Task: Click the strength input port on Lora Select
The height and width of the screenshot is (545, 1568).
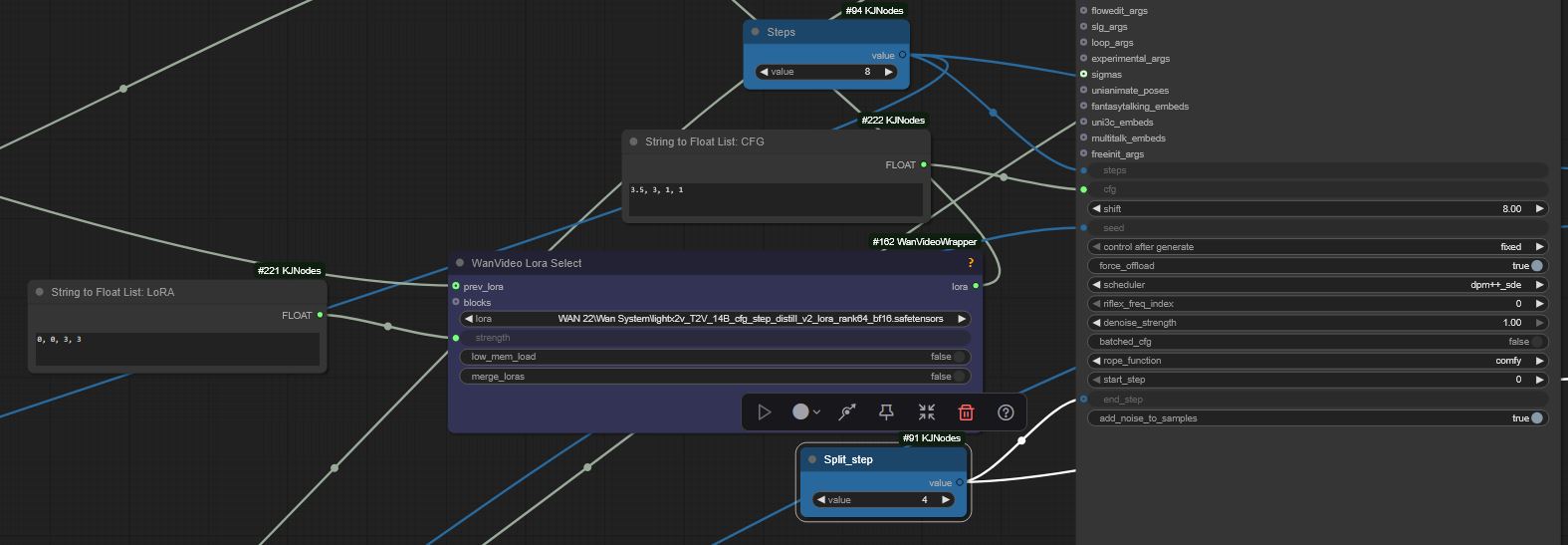Action: click(456, 338)
